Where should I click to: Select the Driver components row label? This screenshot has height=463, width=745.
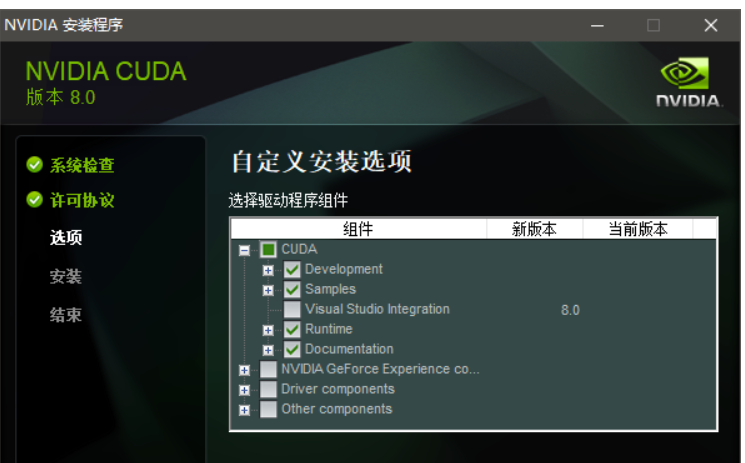pyautogui.click(x=338, y=389)
